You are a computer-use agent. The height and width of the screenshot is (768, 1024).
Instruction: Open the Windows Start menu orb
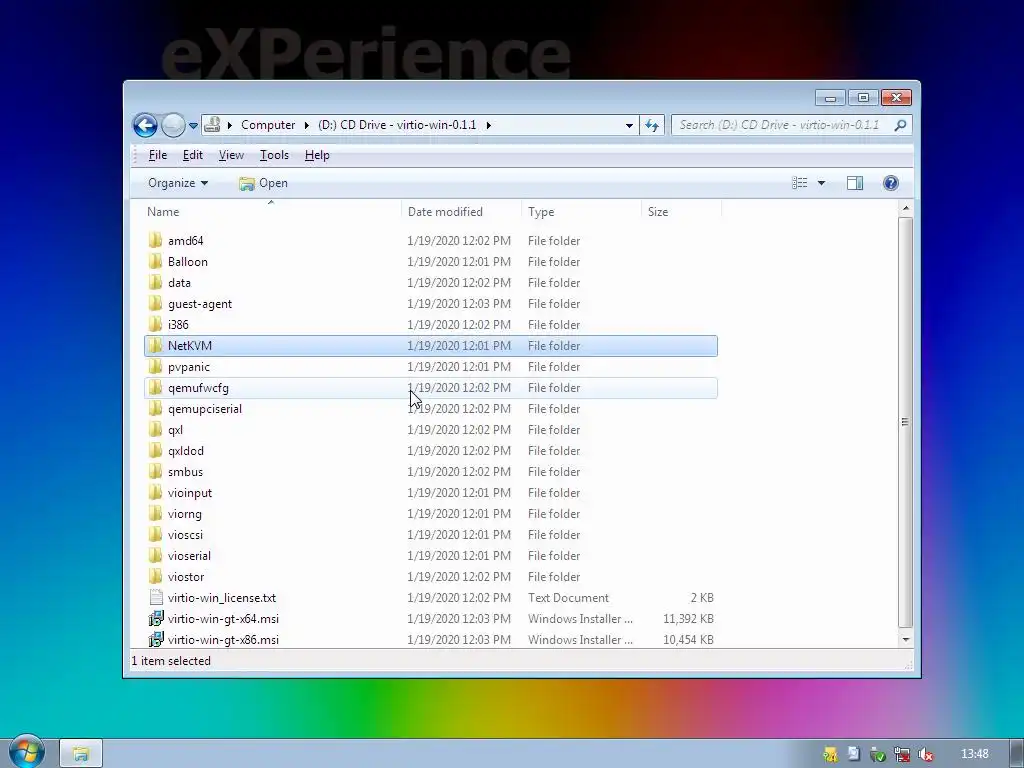pos(26,752)
